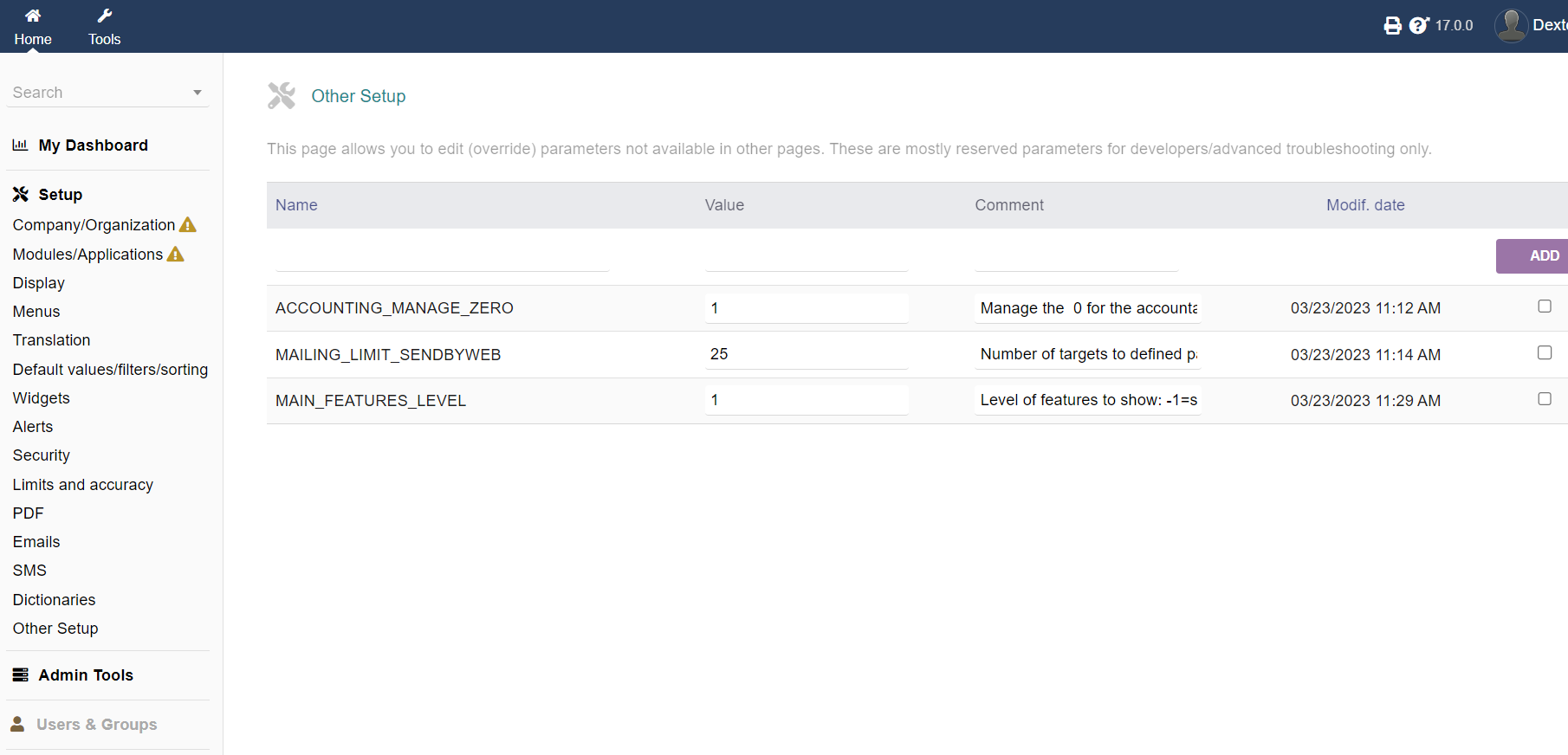Click warning icon beside Company/Organization

pyautogui.click(x=188, y=225)
